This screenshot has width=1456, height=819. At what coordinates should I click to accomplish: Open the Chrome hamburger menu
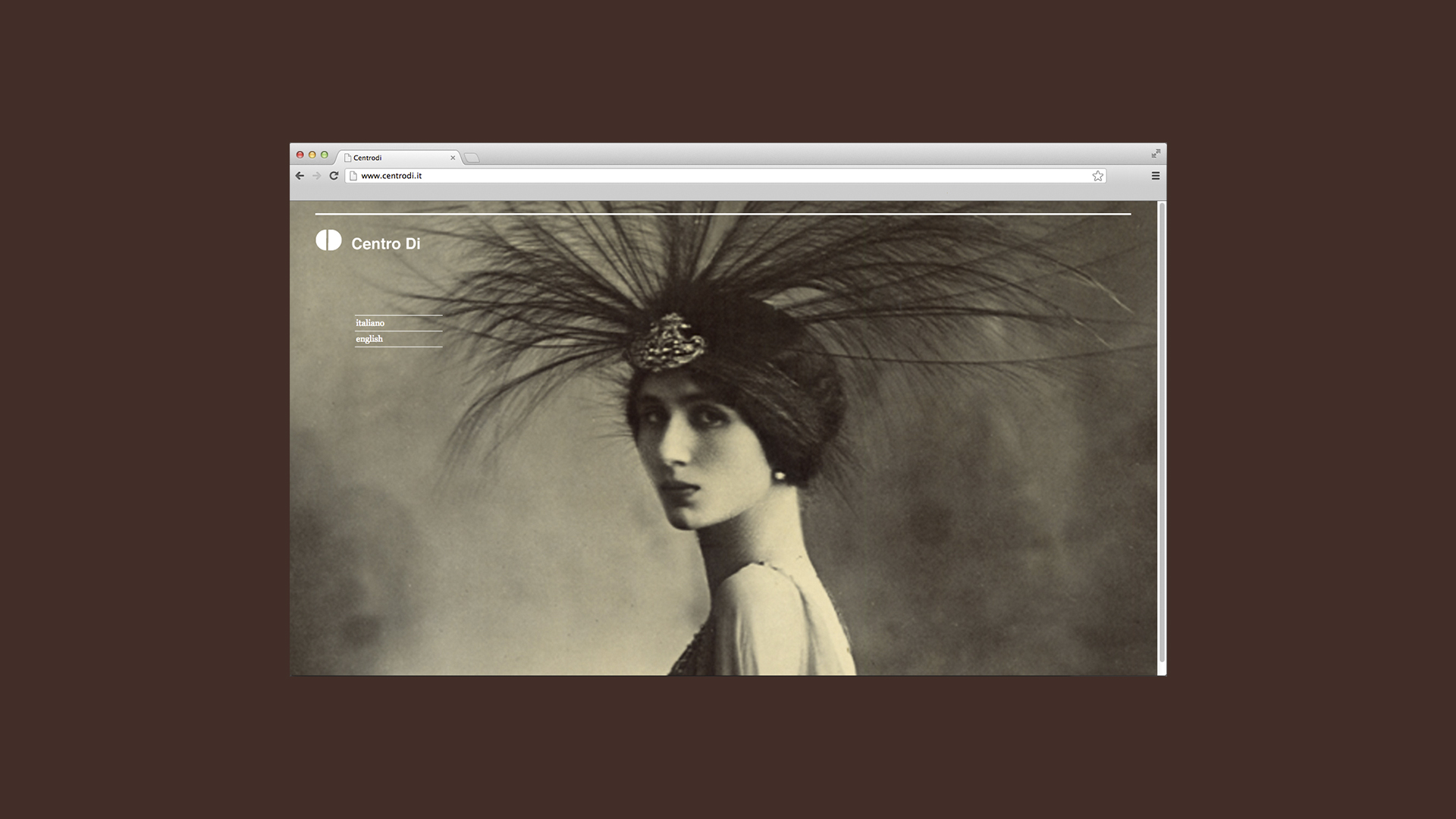click(1156, 176)
